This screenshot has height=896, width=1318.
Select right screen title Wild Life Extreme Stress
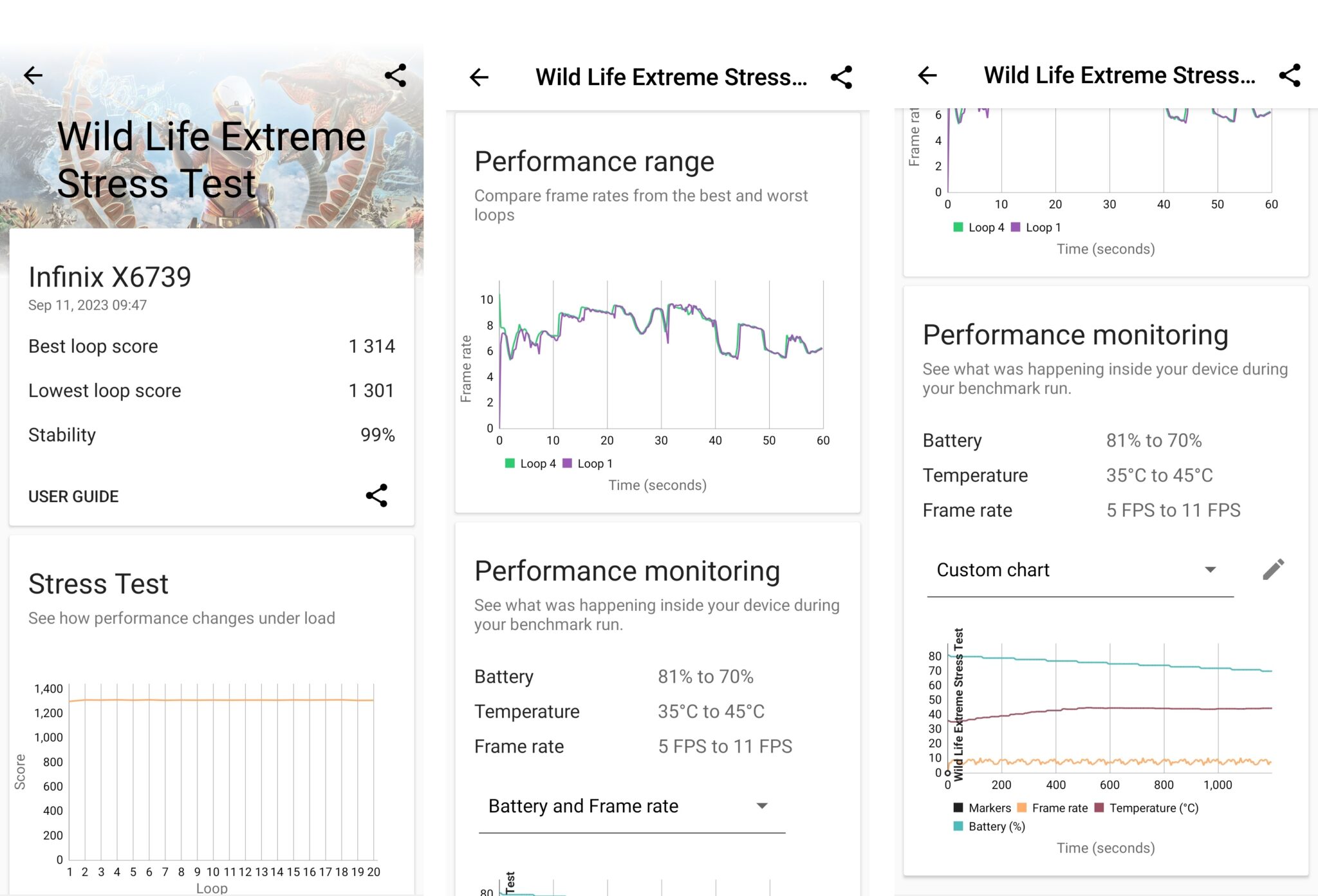[x=1120, y=75]
